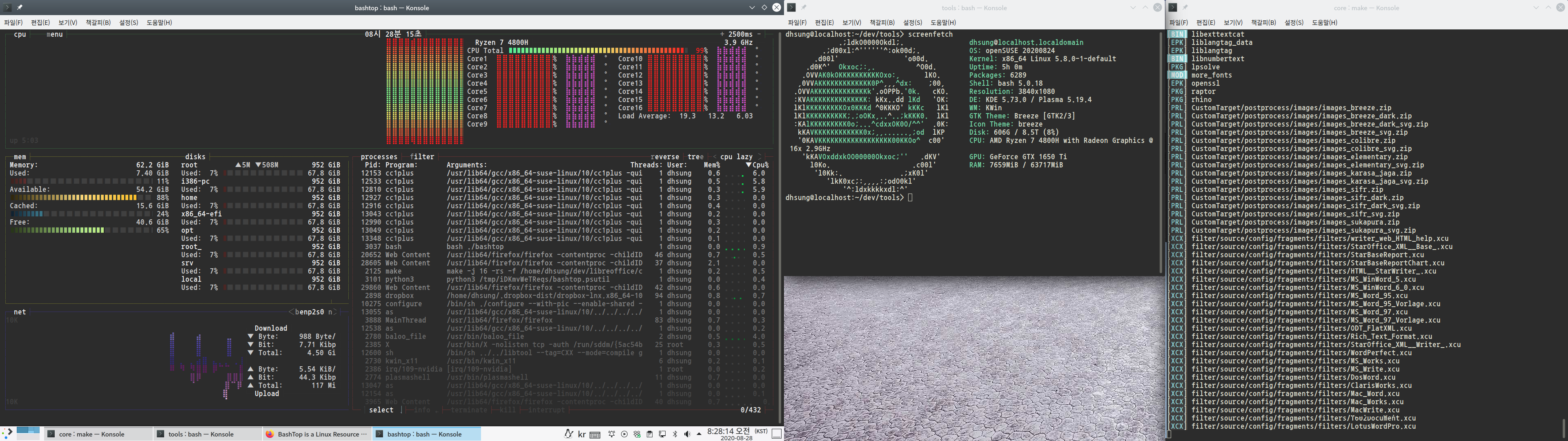Click the media player tray icon
This screenshot has width=1568, height=441.
click(x=624, y=434)
